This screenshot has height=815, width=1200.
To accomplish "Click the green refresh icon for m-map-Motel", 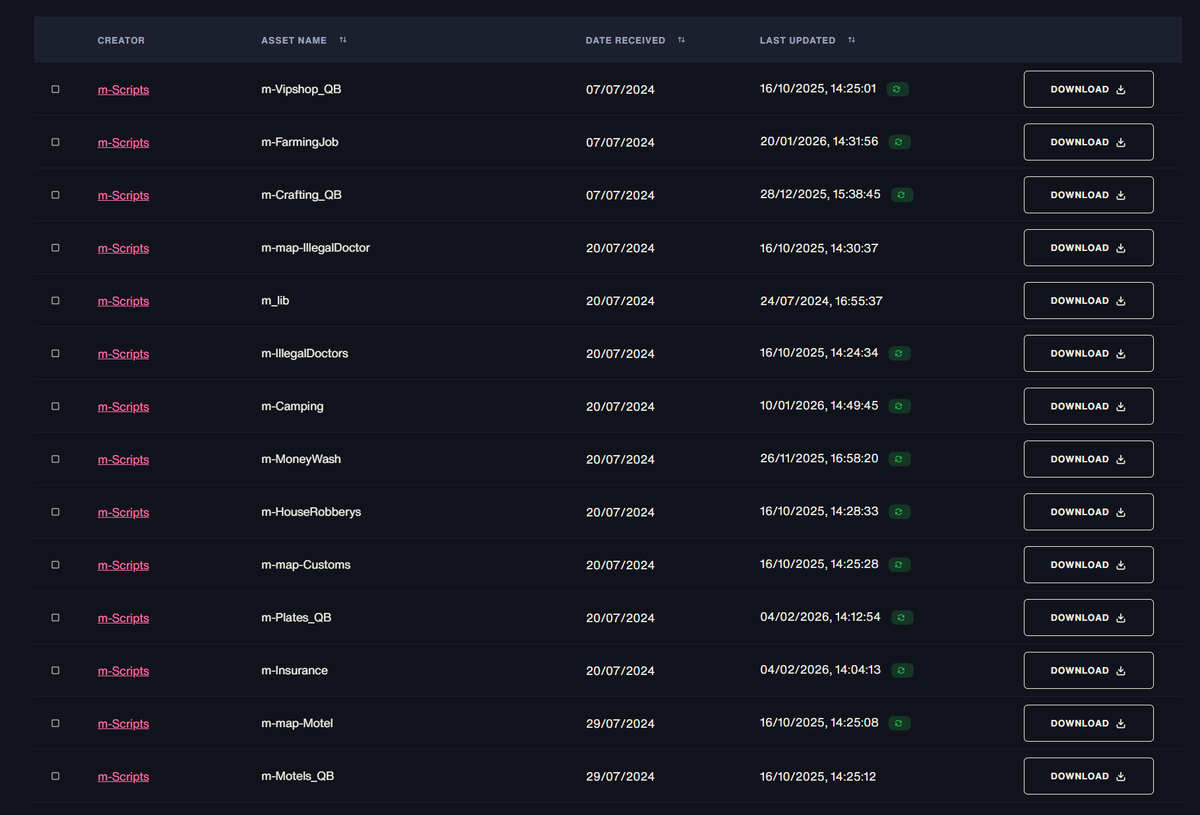I will pyautogui.click(x=899, y=723).
